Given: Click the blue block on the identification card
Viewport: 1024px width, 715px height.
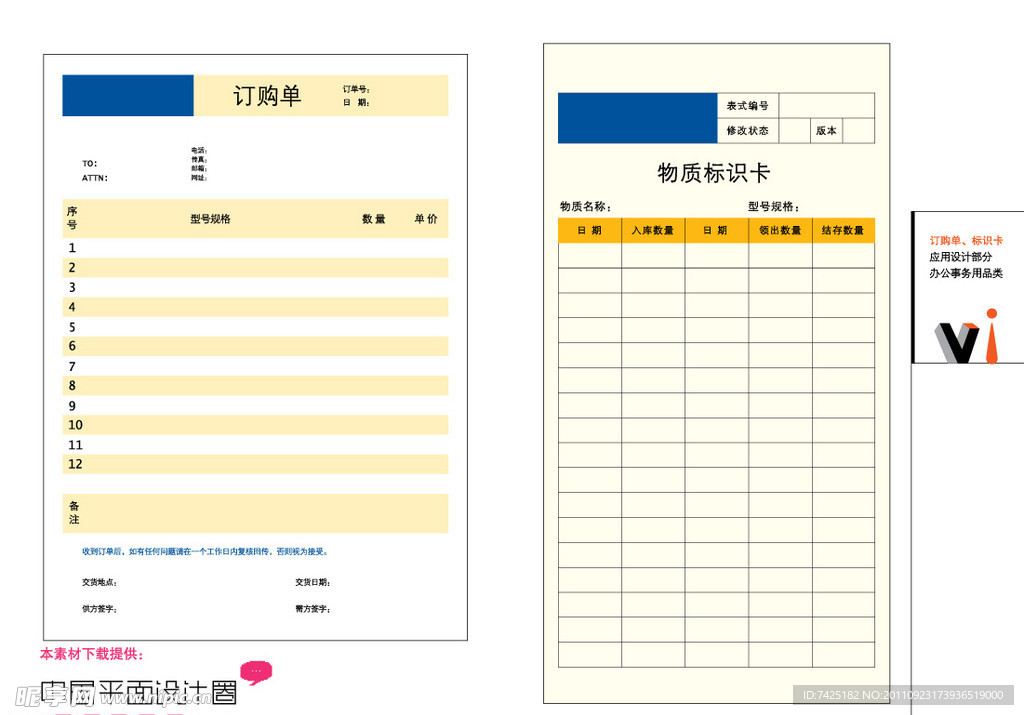Looking at the screenshot, I should (637, 118).
